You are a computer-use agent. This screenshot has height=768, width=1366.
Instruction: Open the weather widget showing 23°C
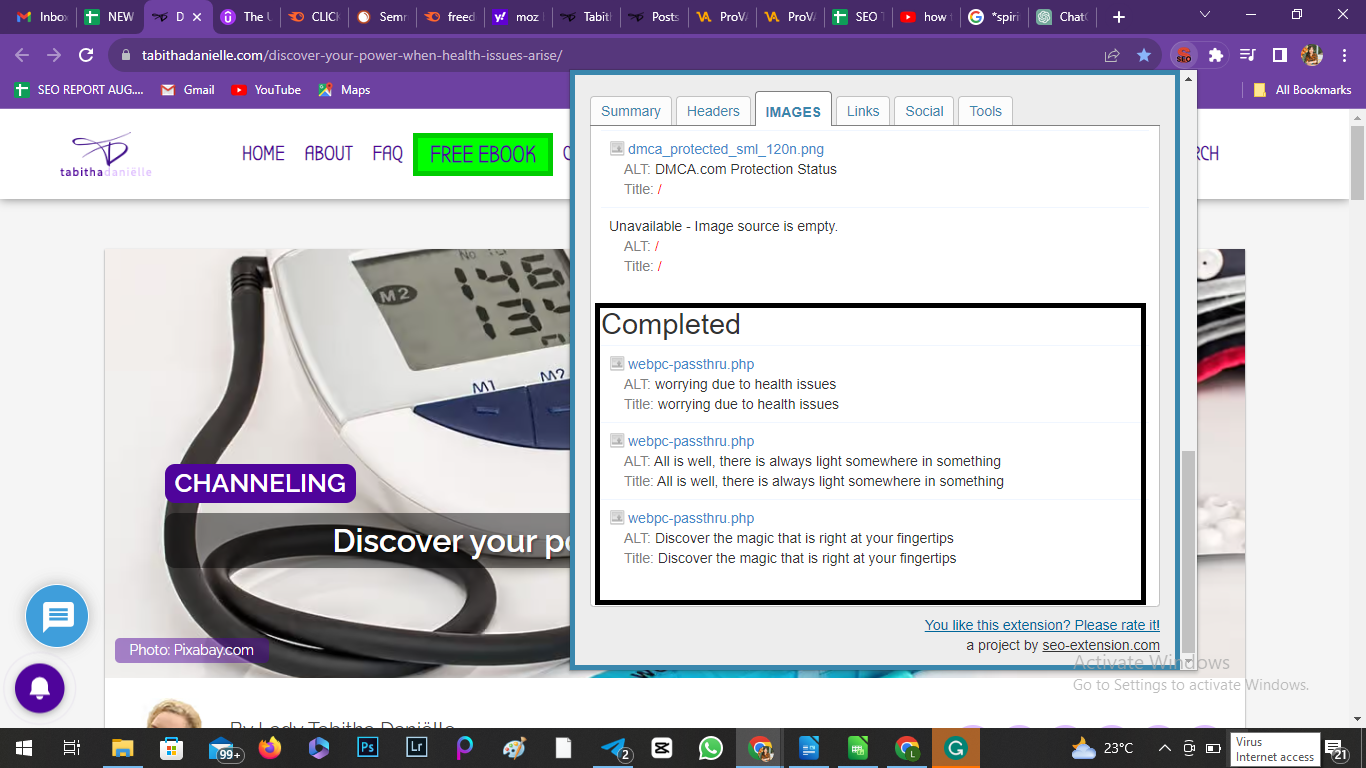[1102, 748]
